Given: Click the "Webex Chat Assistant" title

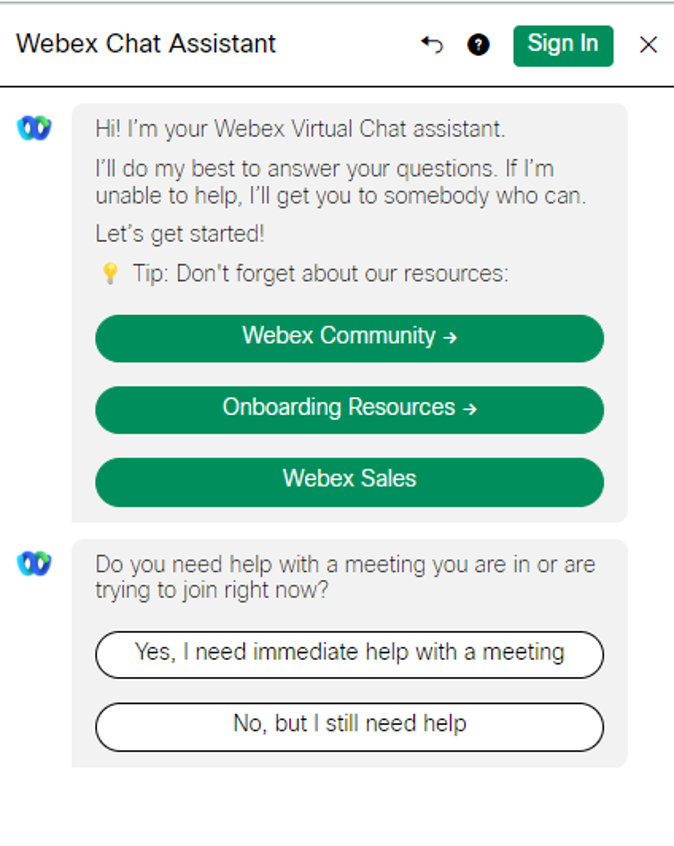Looking at the screenshot, I should click(146, 45).
